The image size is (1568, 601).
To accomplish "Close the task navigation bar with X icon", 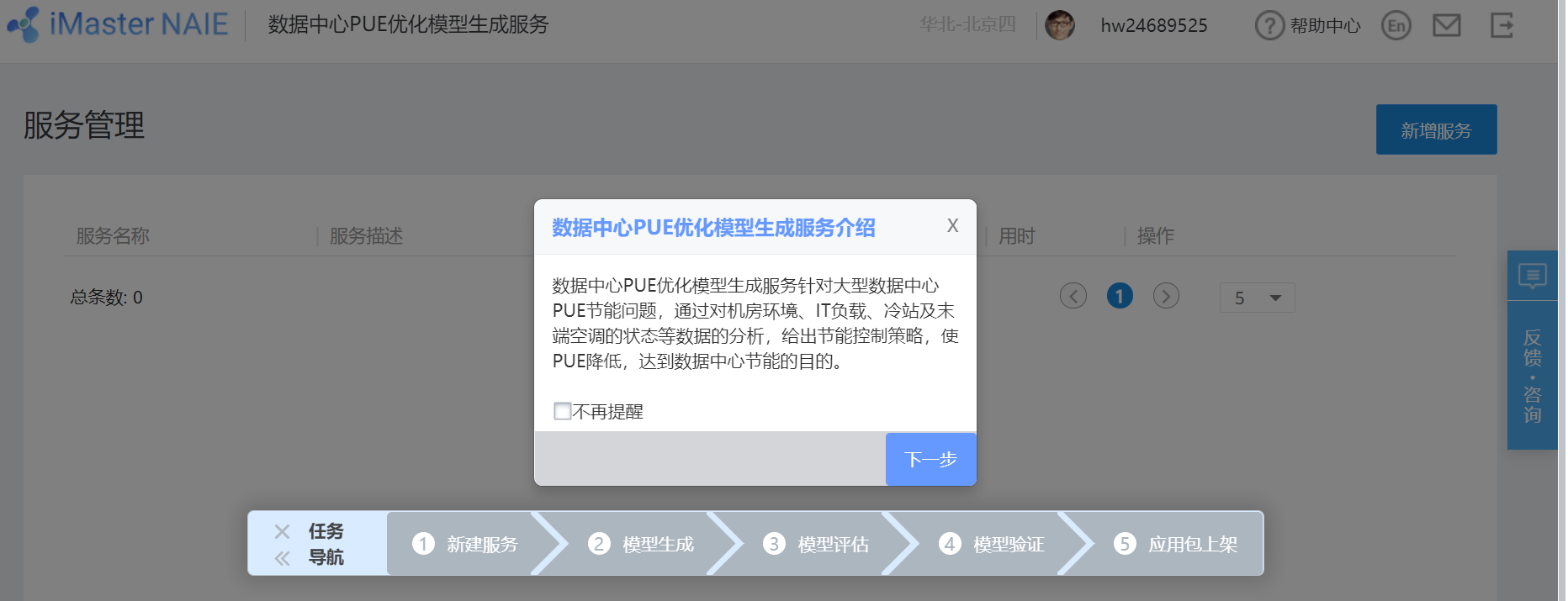I will tap(282, 531).
